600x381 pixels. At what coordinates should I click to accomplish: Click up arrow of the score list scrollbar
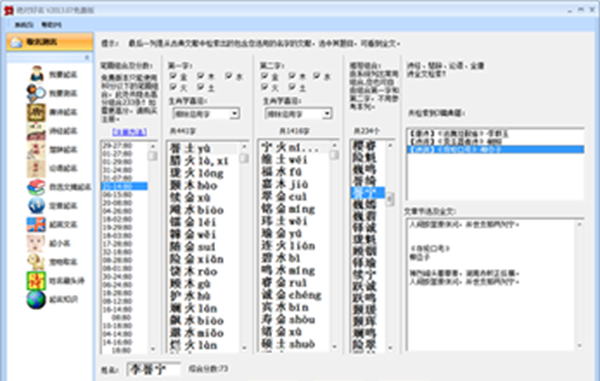pos(153,146)
